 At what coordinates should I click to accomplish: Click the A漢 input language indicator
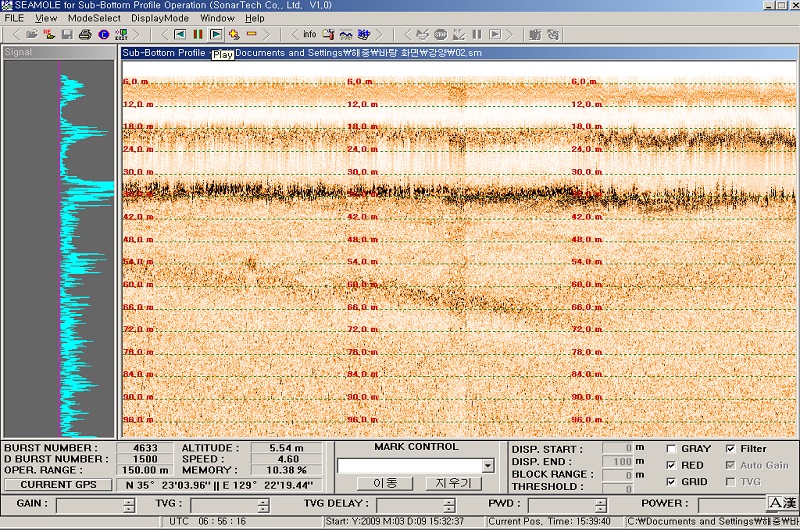(782, 503)
